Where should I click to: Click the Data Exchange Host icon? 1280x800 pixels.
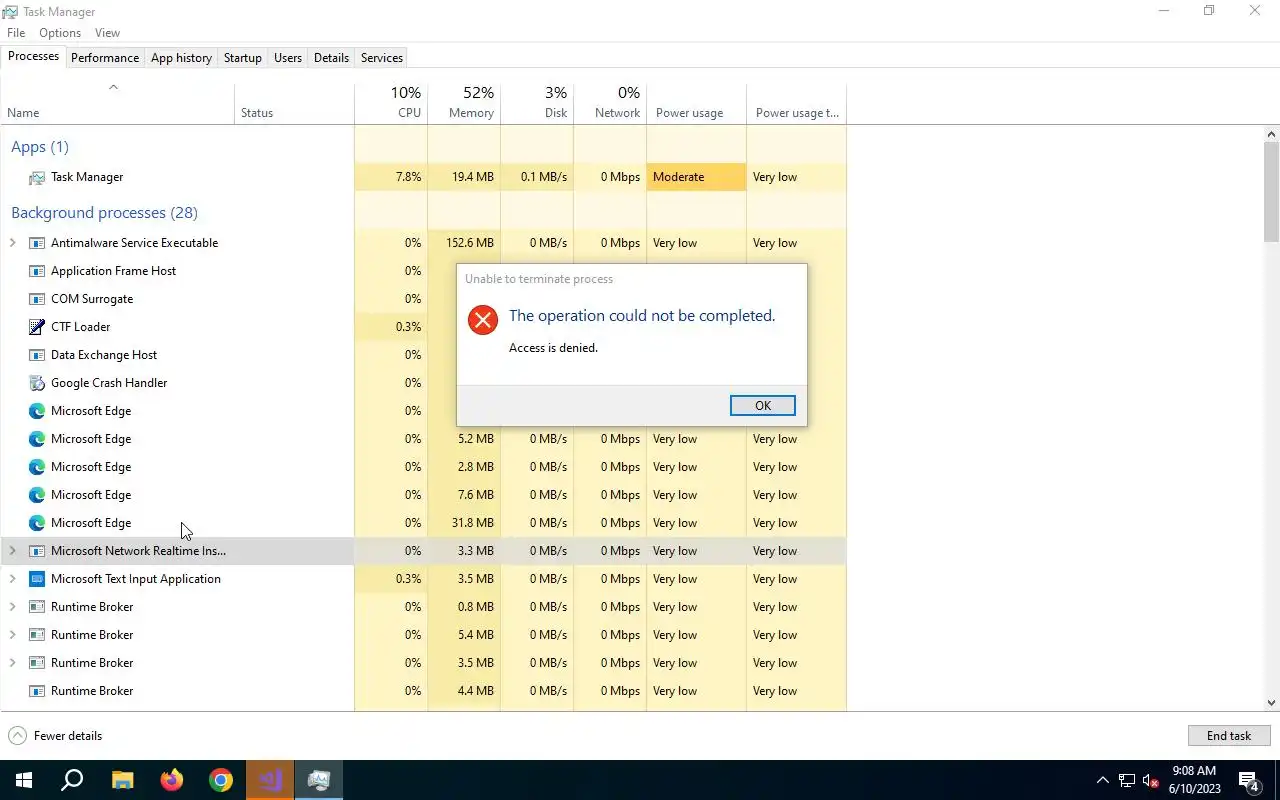[x=37, y=355]
